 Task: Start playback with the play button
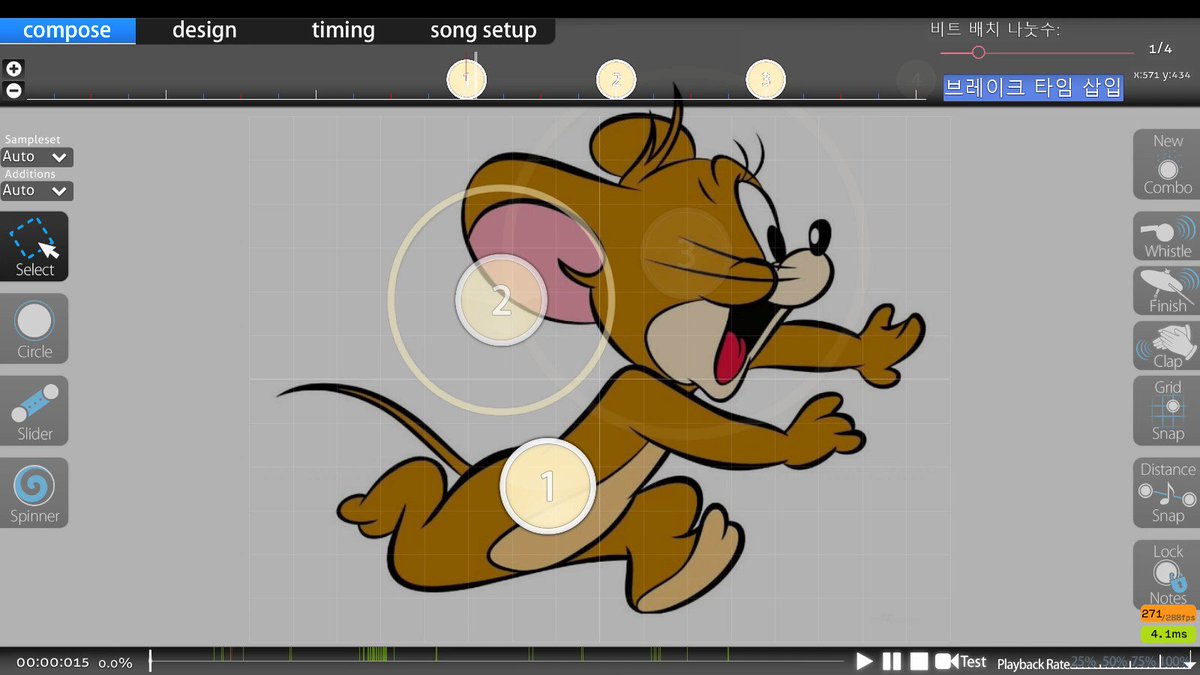tap(864, 662)
